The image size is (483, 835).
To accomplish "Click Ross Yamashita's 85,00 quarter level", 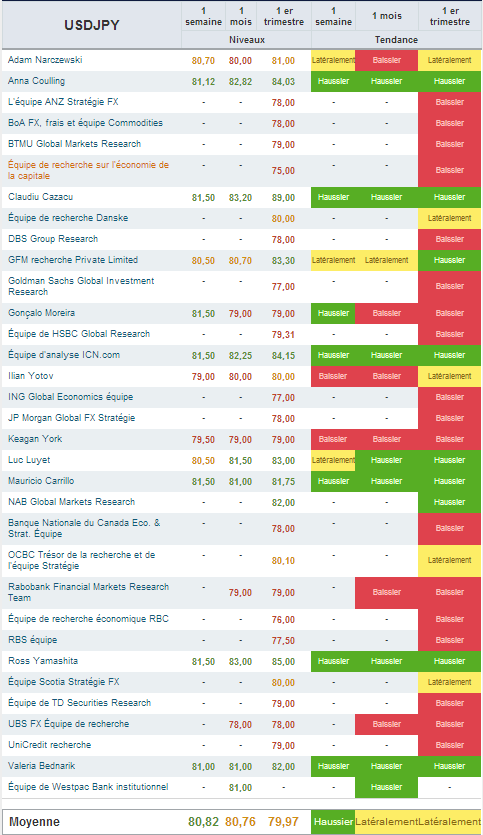I will [x=283, y=661].
